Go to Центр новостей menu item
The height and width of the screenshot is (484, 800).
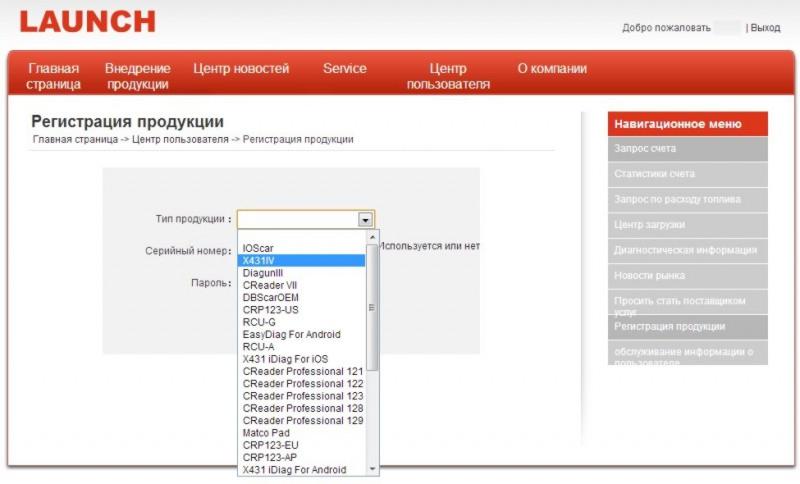click(x=241, y=68)
